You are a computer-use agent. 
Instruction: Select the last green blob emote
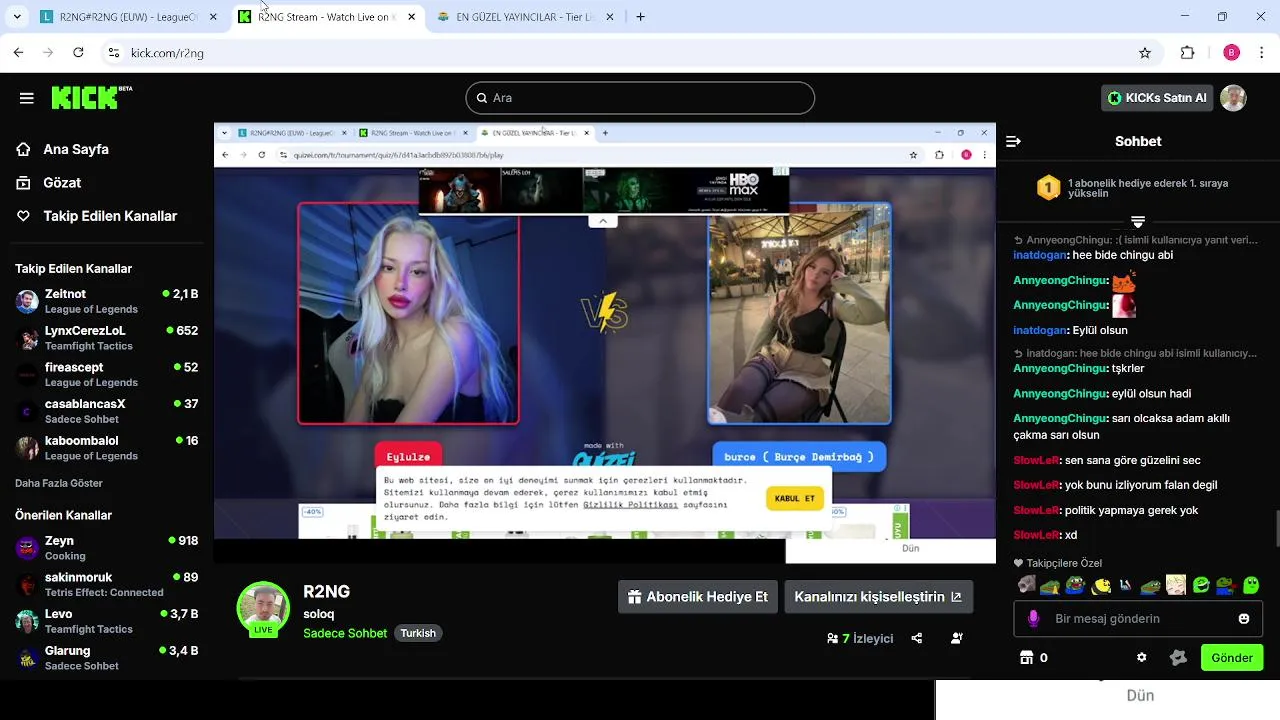[1251, 585]
